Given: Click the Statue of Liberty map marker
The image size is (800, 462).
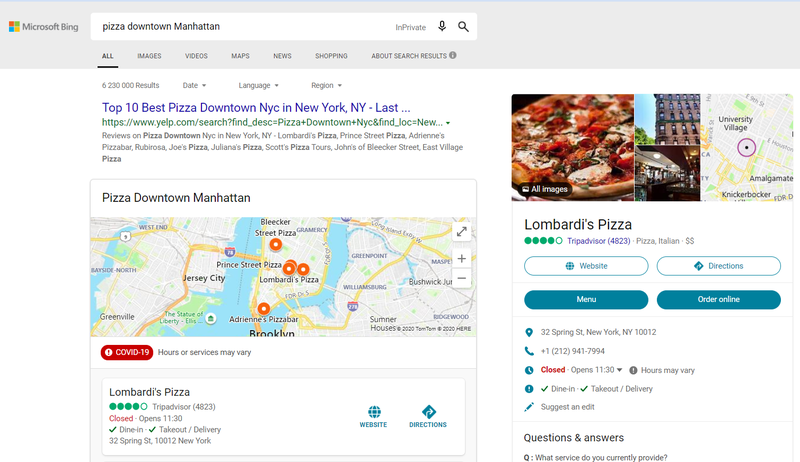Looking at the screenshot, I should pyautogui.click(x=211, y=319).
